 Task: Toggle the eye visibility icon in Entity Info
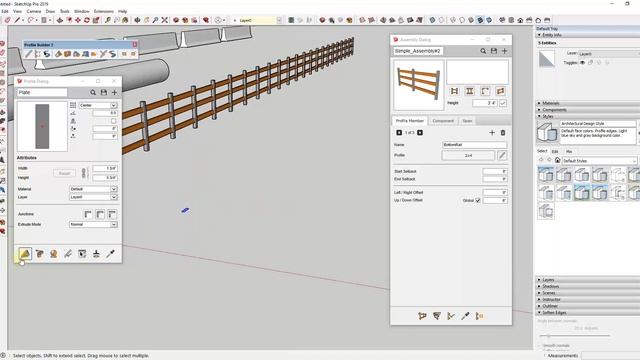pyautogui.click(x=582, y=63)
